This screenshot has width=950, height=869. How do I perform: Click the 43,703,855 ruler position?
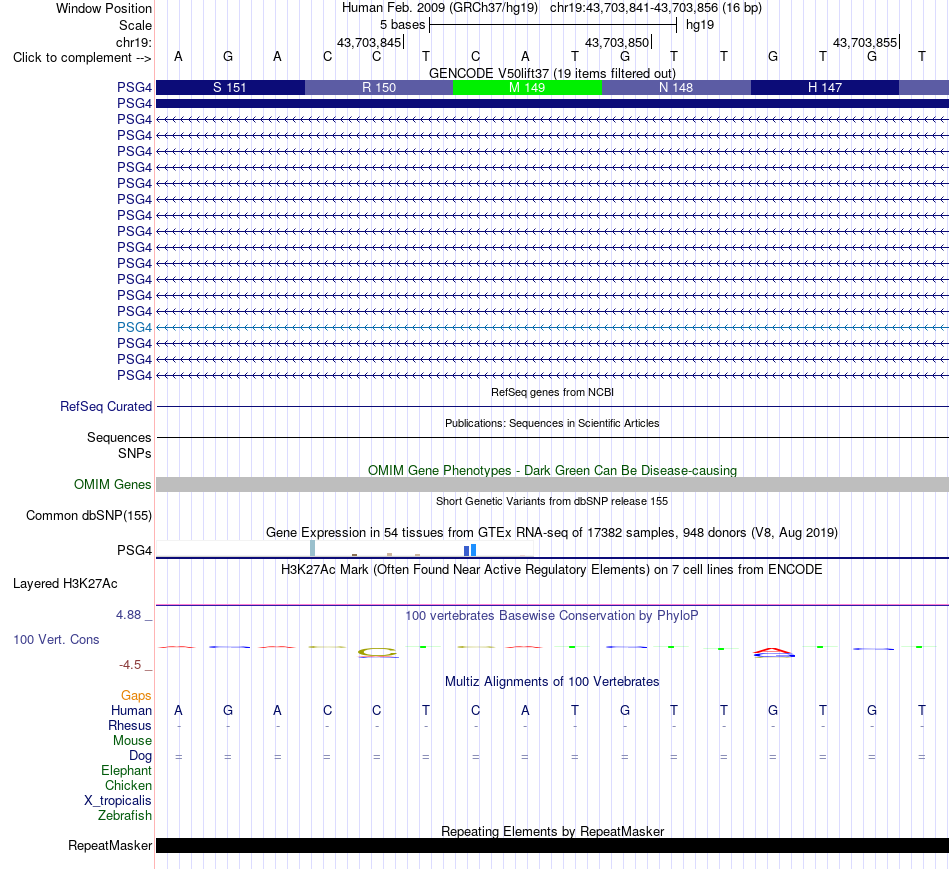(865, 42)
